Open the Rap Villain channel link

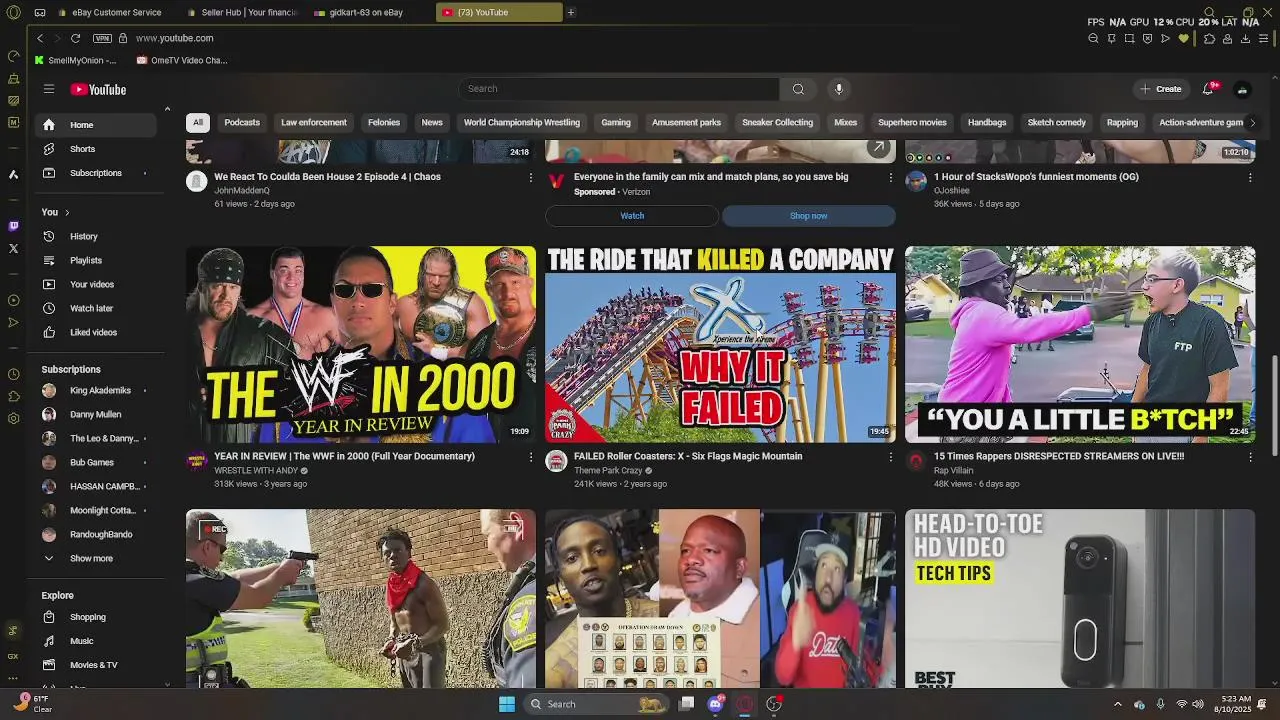pyautogui.click(x=953, y=471)
